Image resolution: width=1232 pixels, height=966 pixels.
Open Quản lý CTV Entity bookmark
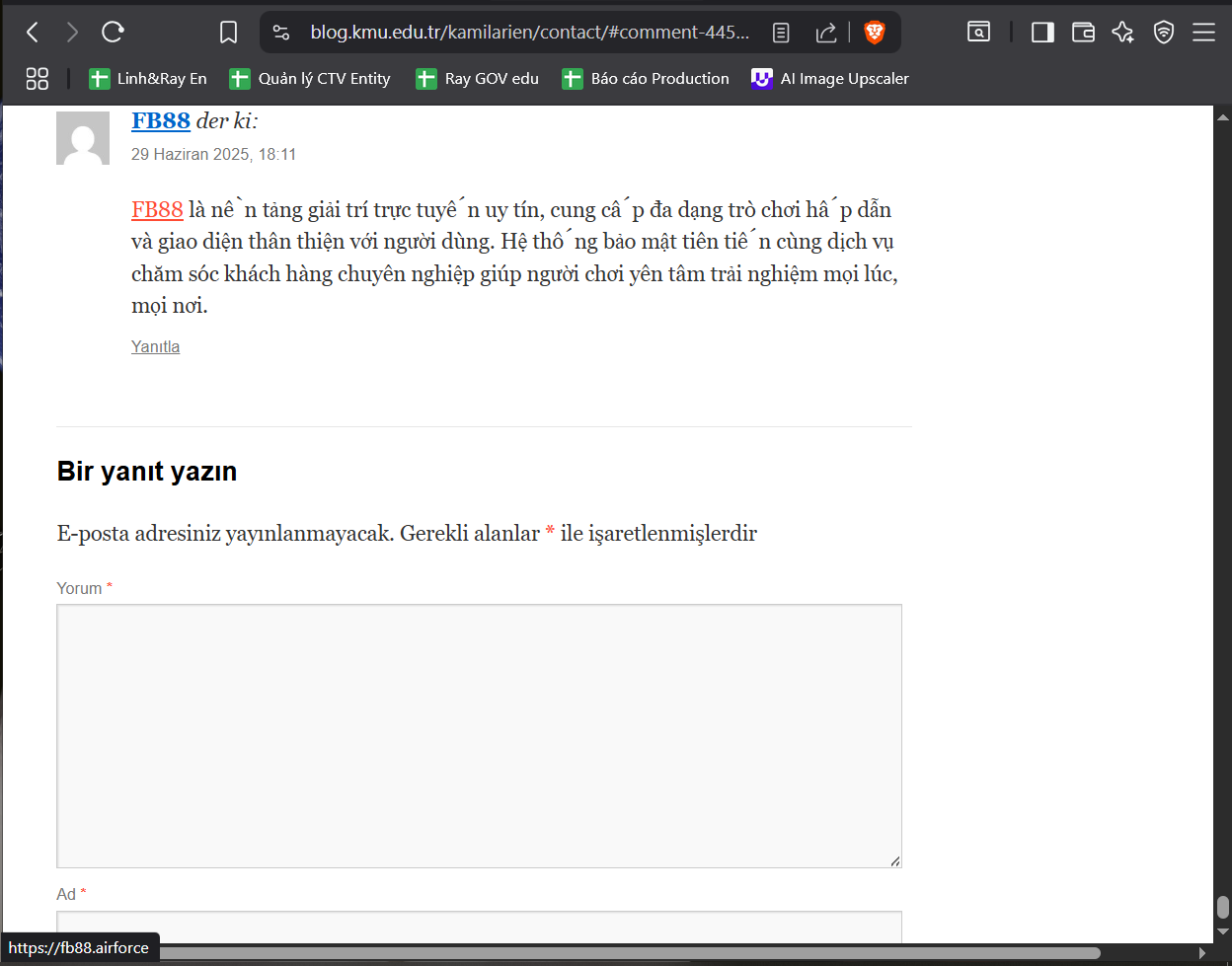(x=310, y=79)
